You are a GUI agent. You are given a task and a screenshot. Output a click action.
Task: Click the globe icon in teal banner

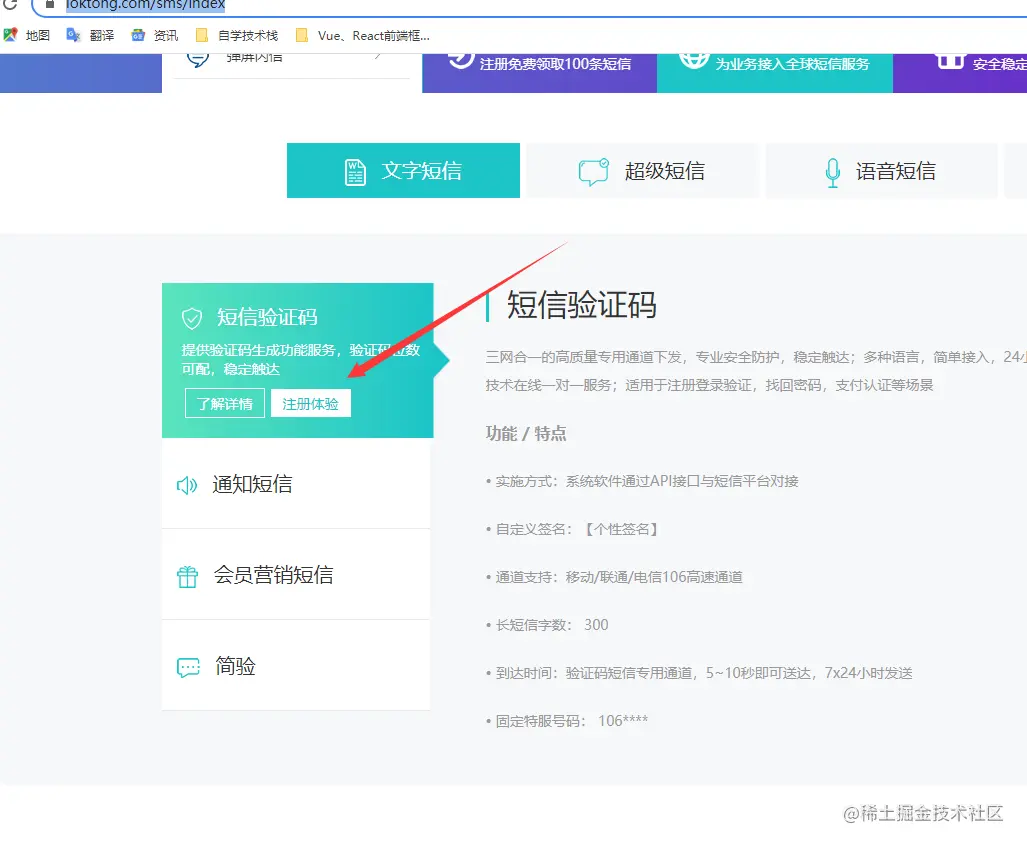point(694,60)
